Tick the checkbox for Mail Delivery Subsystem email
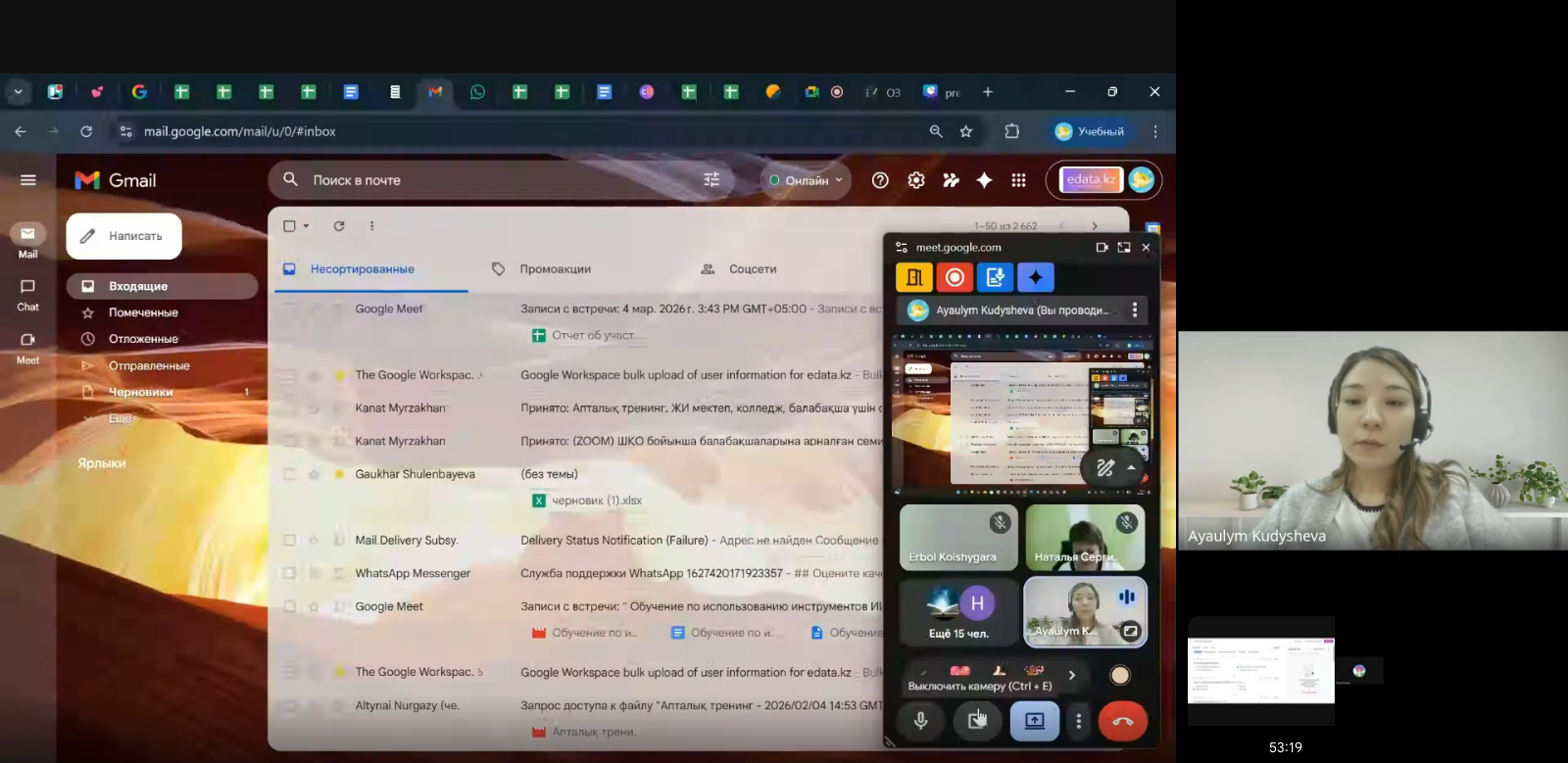This screenshot has height=763, width=1568. pos(289,540)
